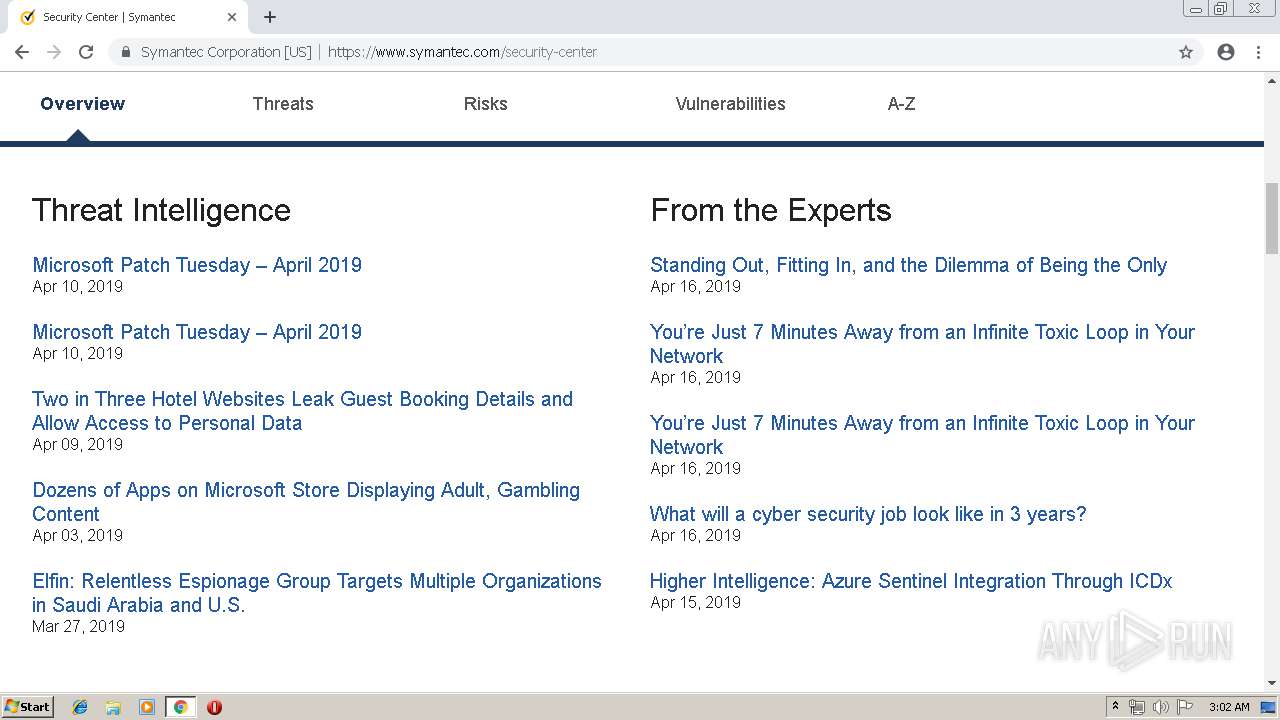Click the taskbar clock showing 3:02 AM
This screenshot has width=1280, height=720.
(1229, 707)
